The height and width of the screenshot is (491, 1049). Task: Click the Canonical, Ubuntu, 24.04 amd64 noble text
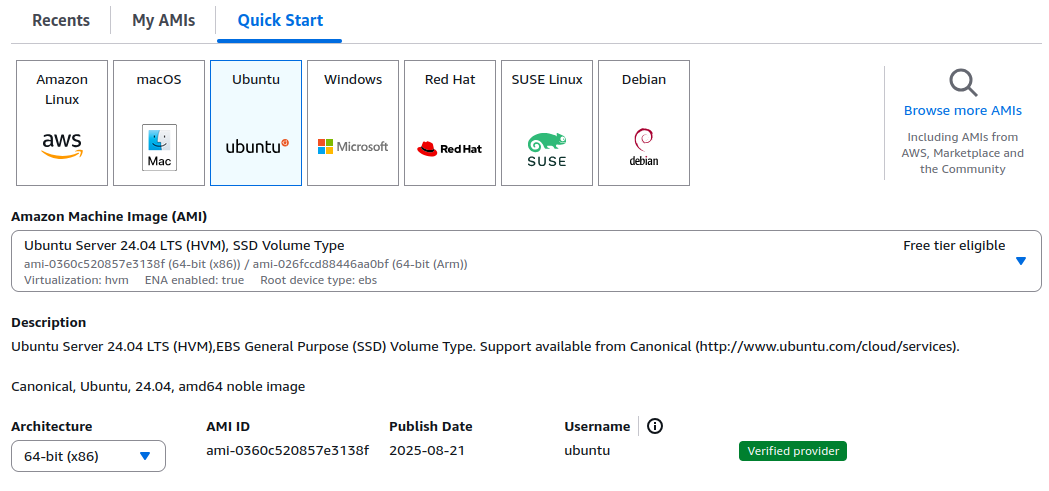click(158, 387)
